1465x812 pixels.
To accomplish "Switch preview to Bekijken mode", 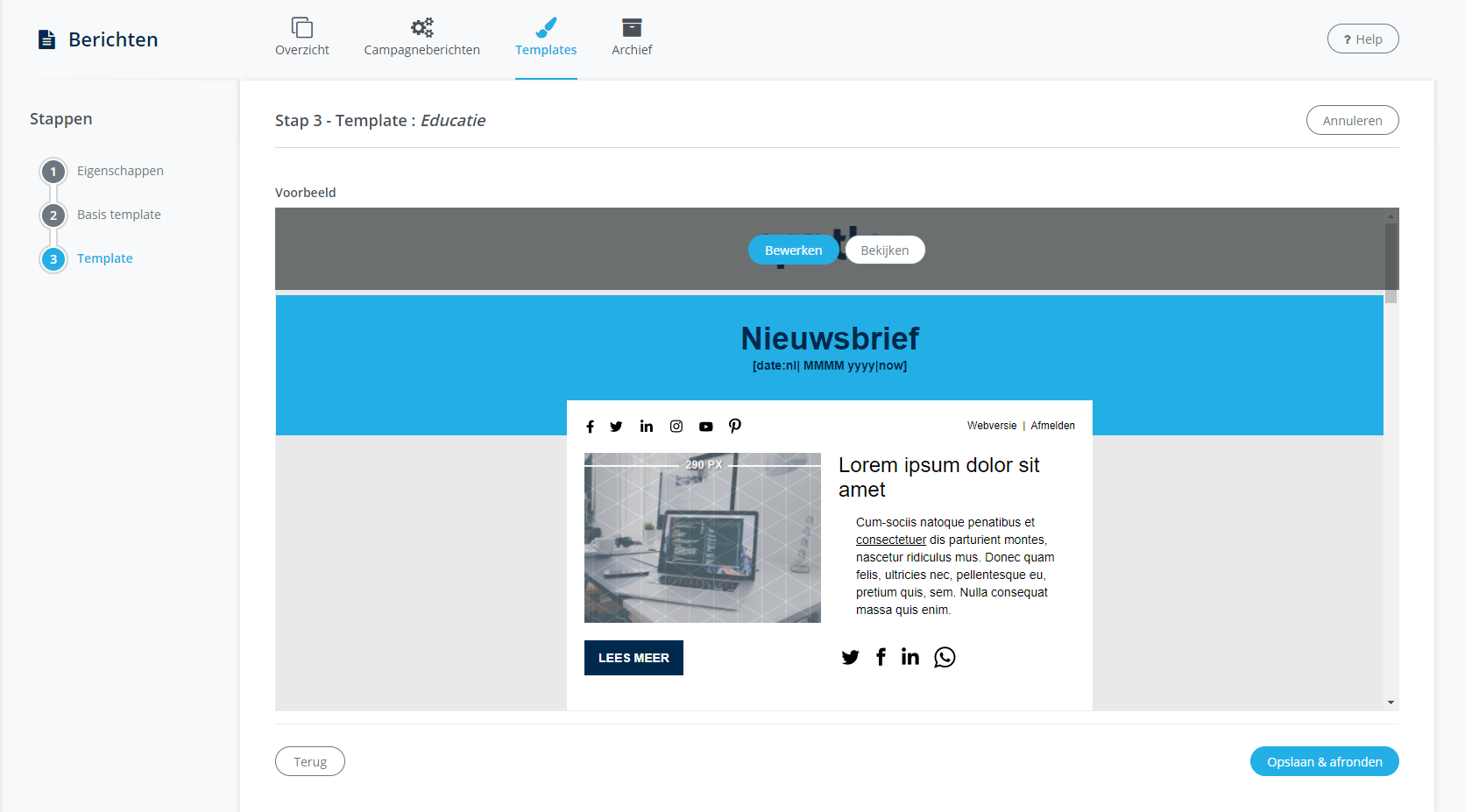I will tap(885, 250).
